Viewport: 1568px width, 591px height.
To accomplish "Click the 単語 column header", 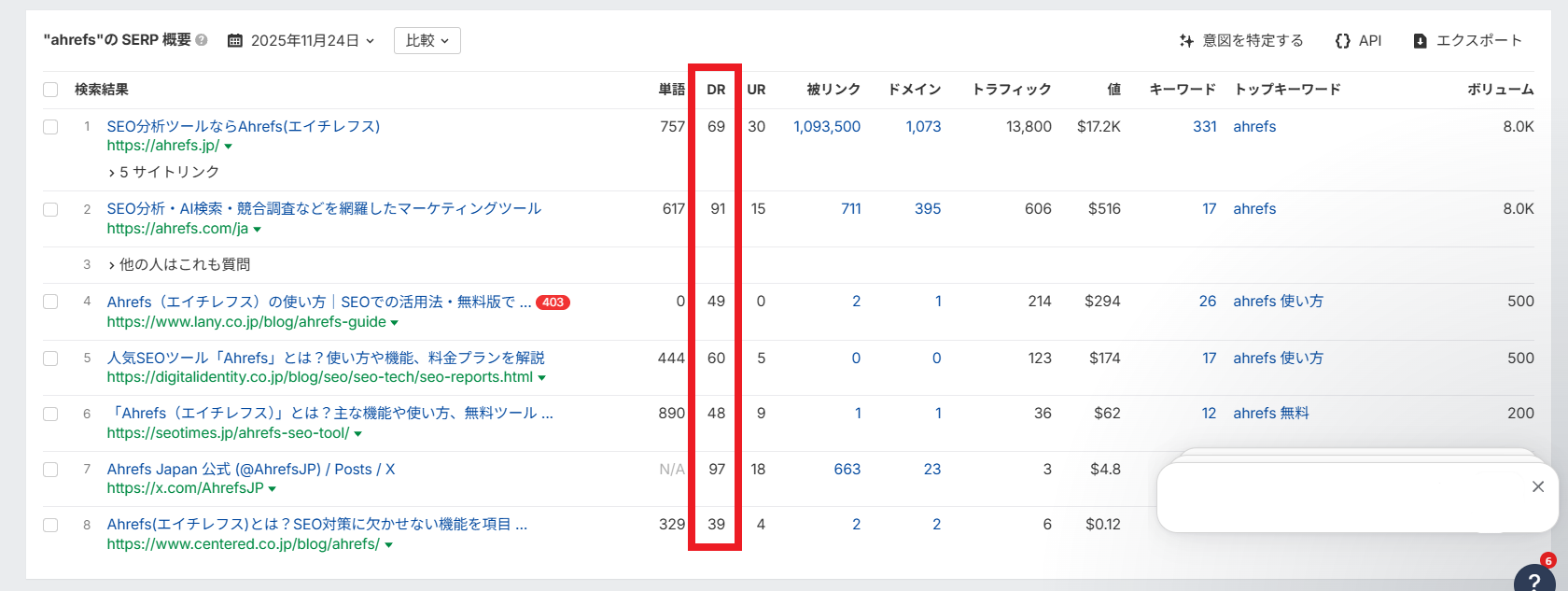I will click(672, 90).
